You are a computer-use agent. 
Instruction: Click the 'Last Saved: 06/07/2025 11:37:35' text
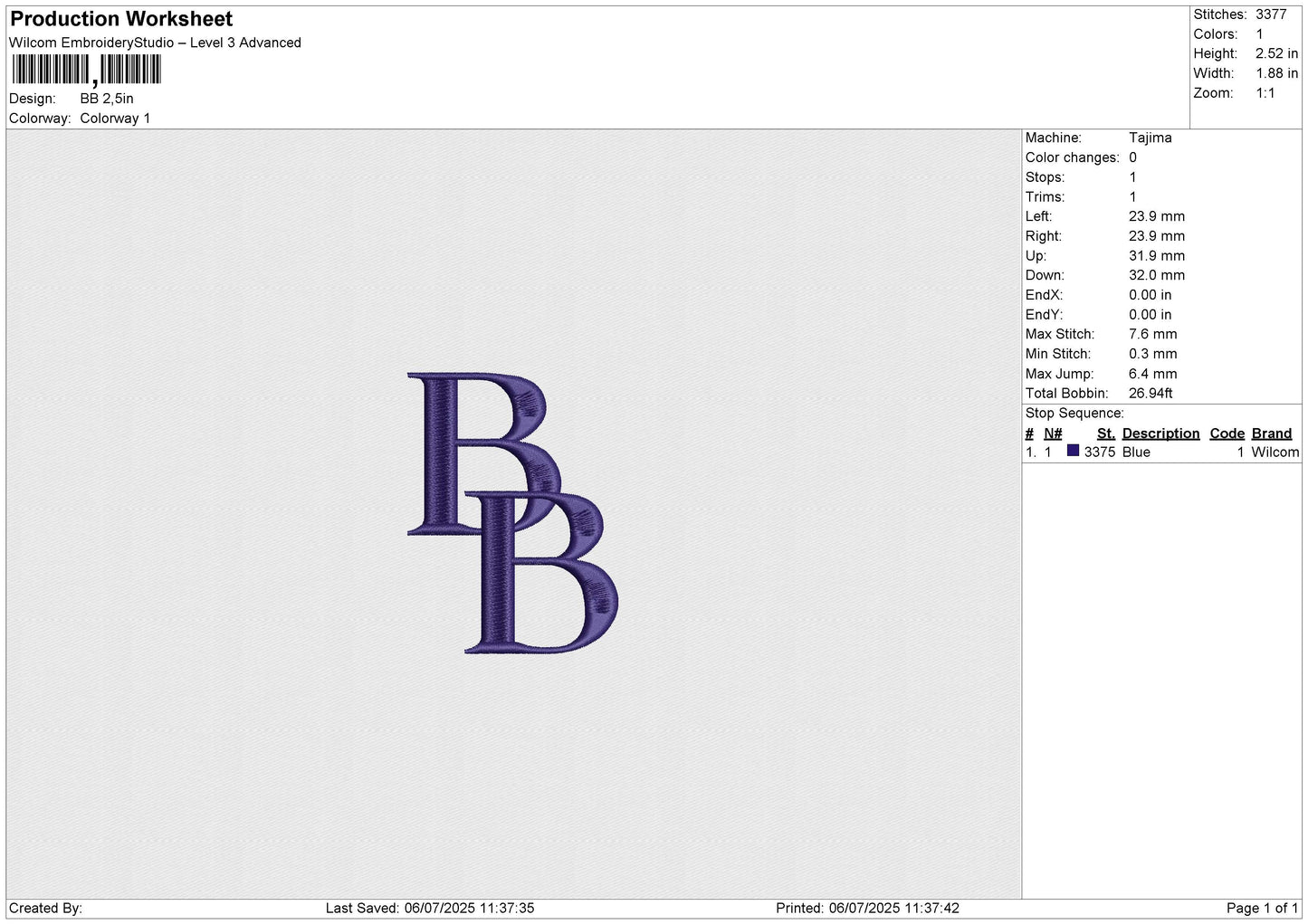(x=430, y=908)
